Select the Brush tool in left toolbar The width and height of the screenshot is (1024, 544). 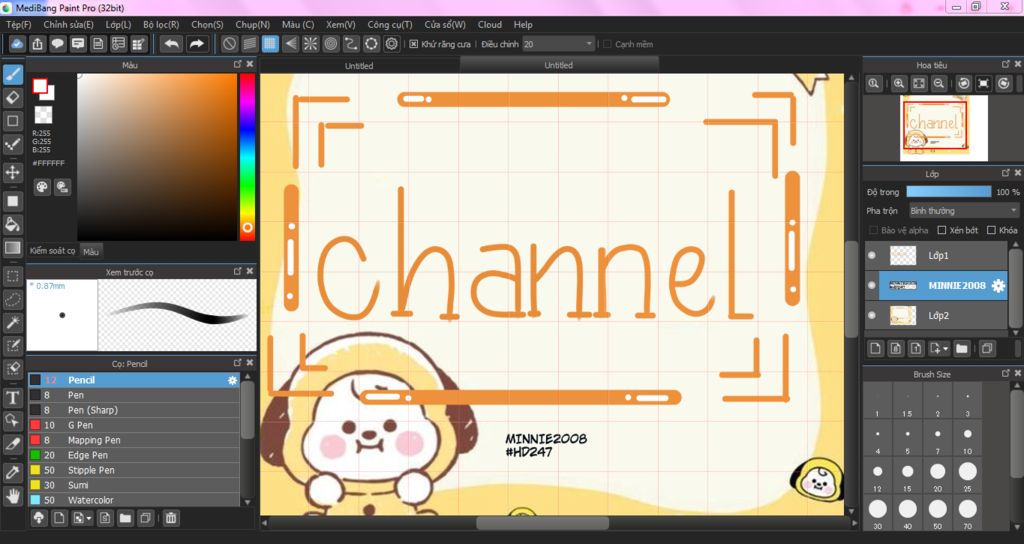(12, 74)
